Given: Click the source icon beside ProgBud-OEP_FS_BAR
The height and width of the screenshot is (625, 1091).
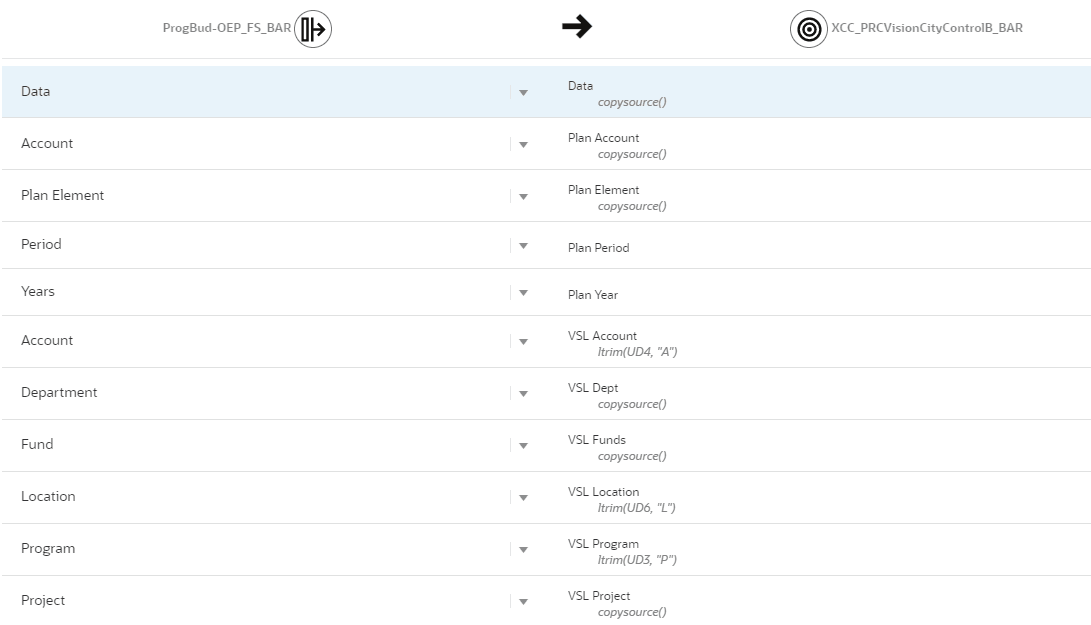Looking at the screenshot, I should 312,29.
